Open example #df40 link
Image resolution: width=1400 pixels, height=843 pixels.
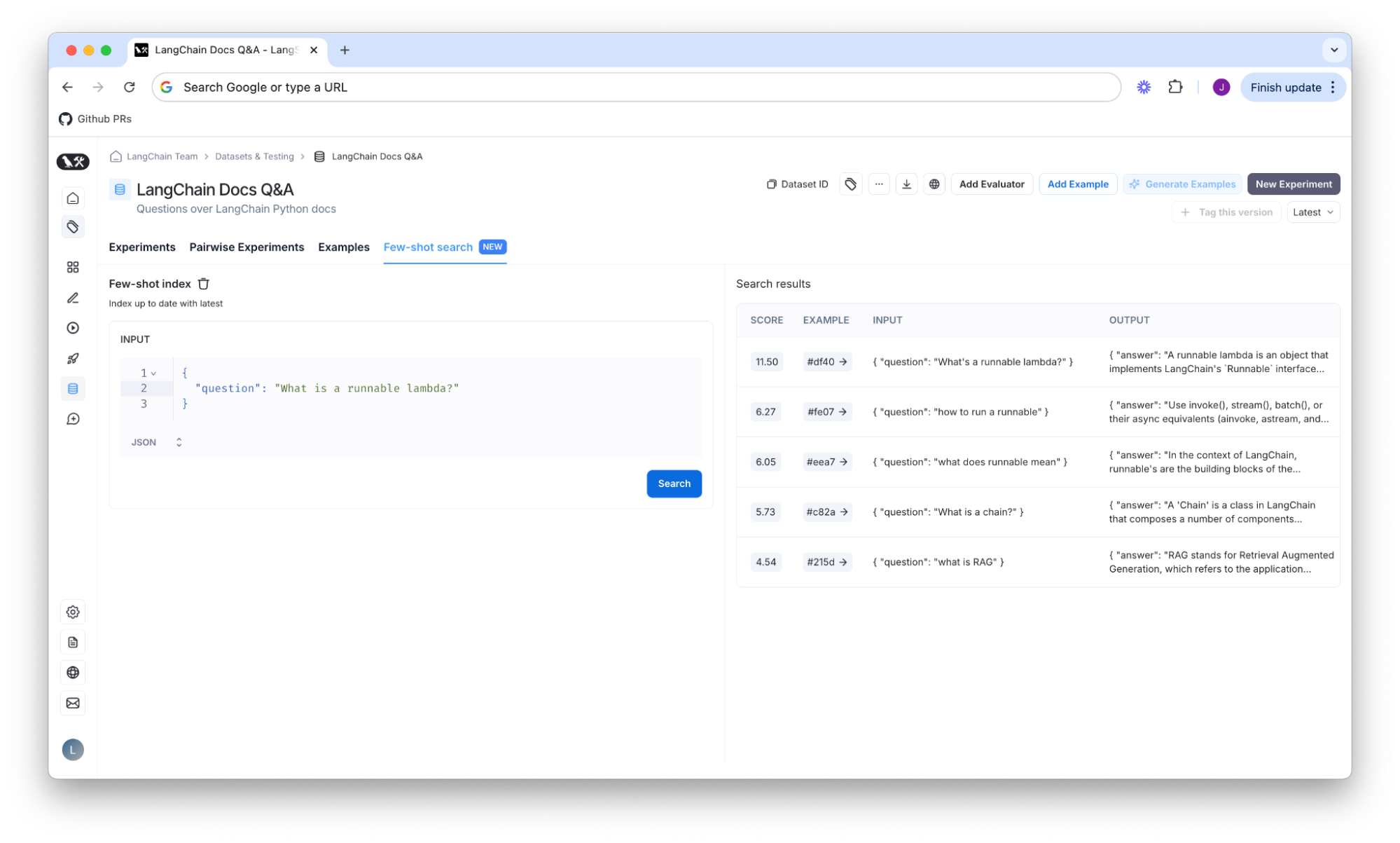[x=826, y=362]
